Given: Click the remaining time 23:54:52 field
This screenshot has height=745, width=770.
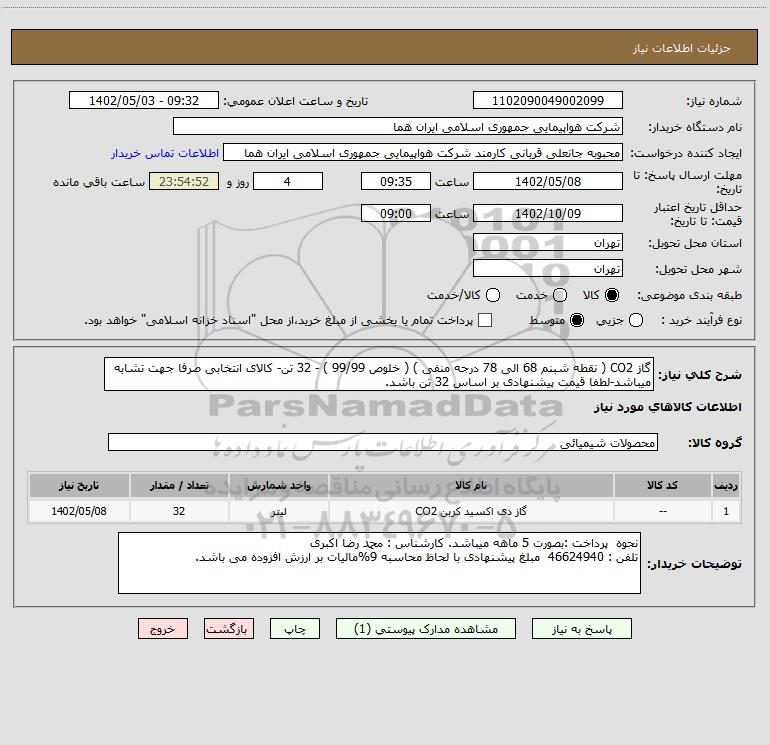Looking at the screenshot, I should tap(184, 181).
